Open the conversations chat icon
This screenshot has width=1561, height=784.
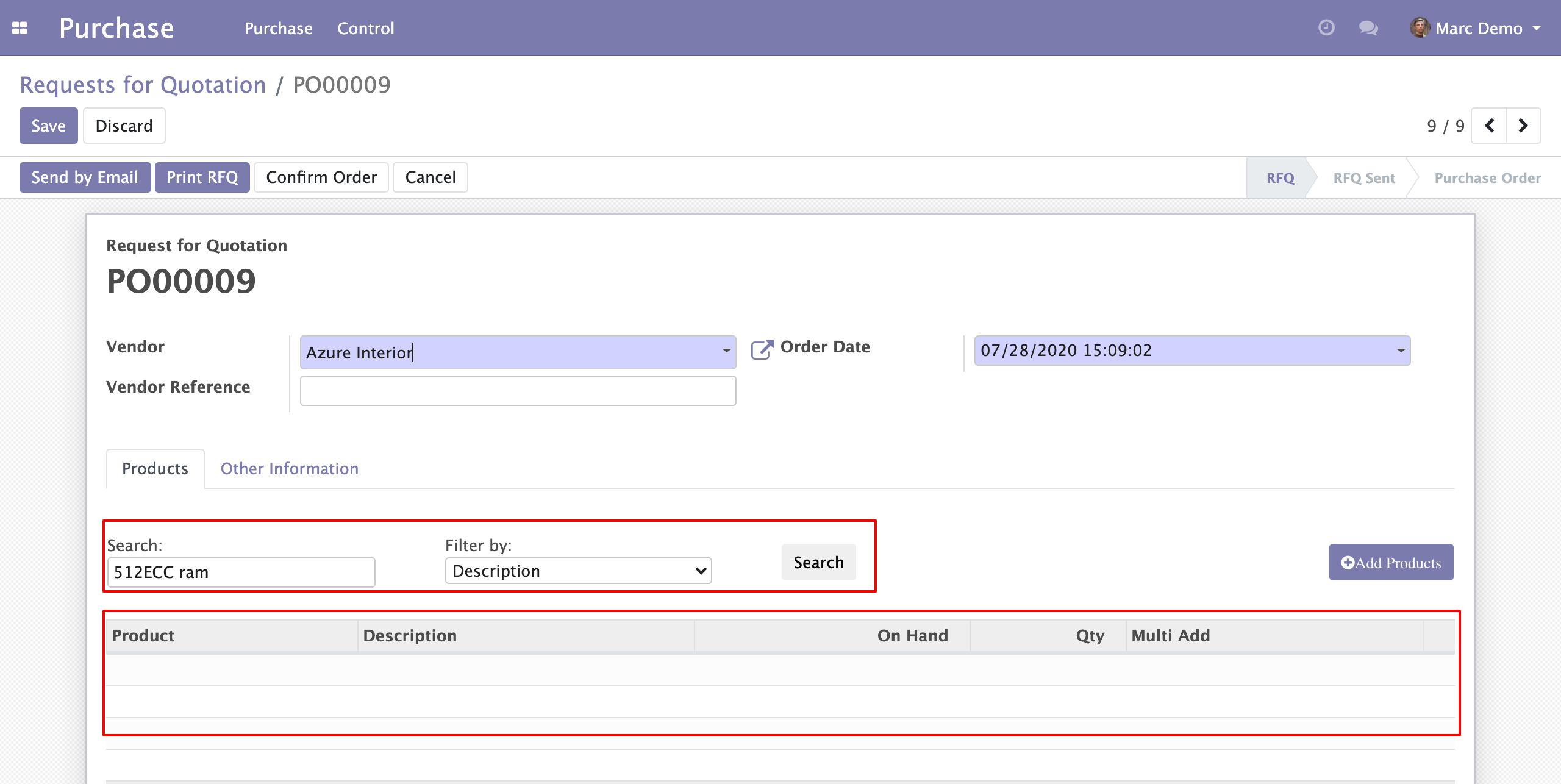[1368, 28]
